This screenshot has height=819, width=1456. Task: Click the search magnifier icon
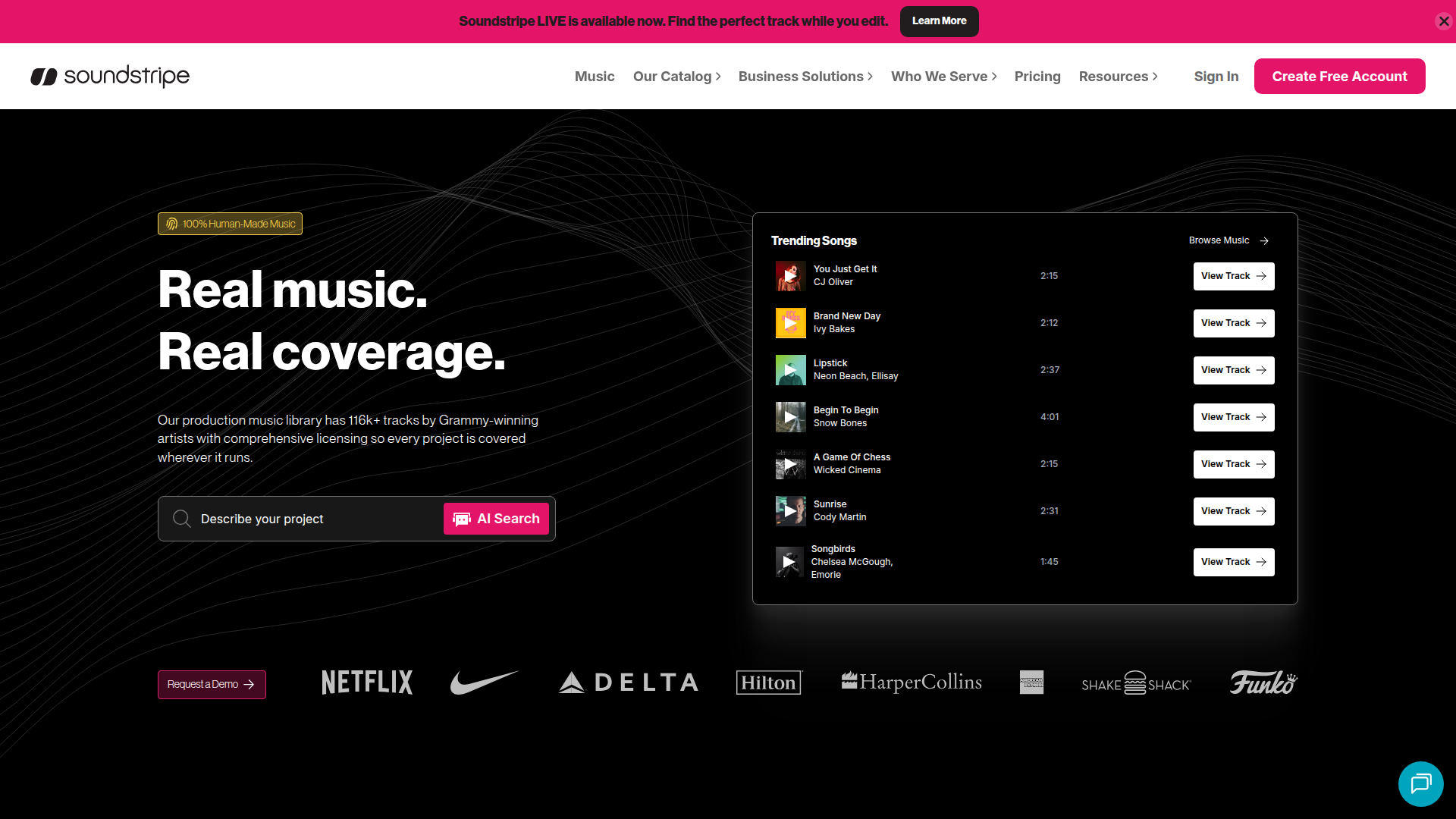pyautogui.click(x=181, y=519)
